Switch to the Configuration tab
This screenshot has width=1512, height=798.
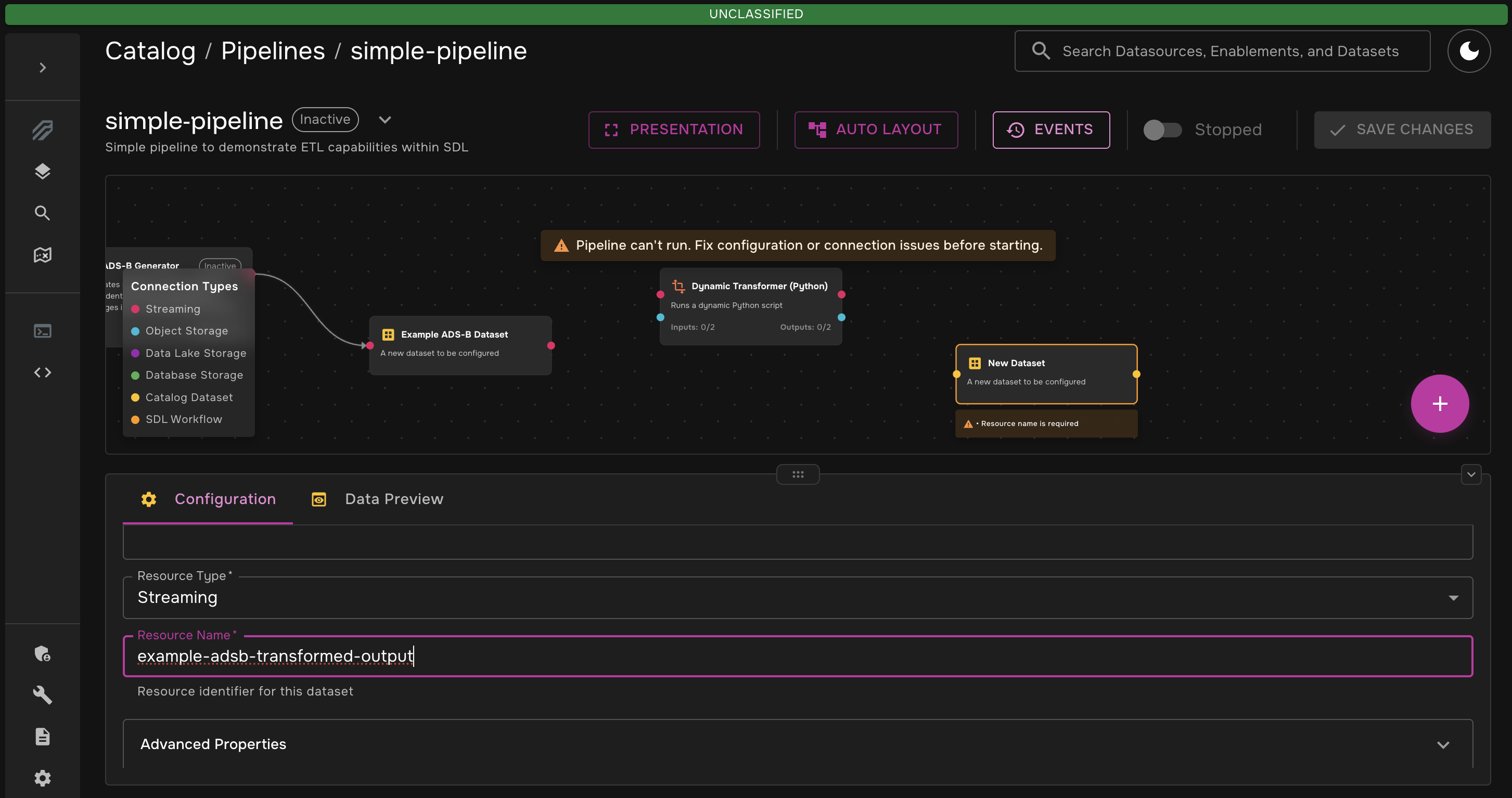pos(208,499)
